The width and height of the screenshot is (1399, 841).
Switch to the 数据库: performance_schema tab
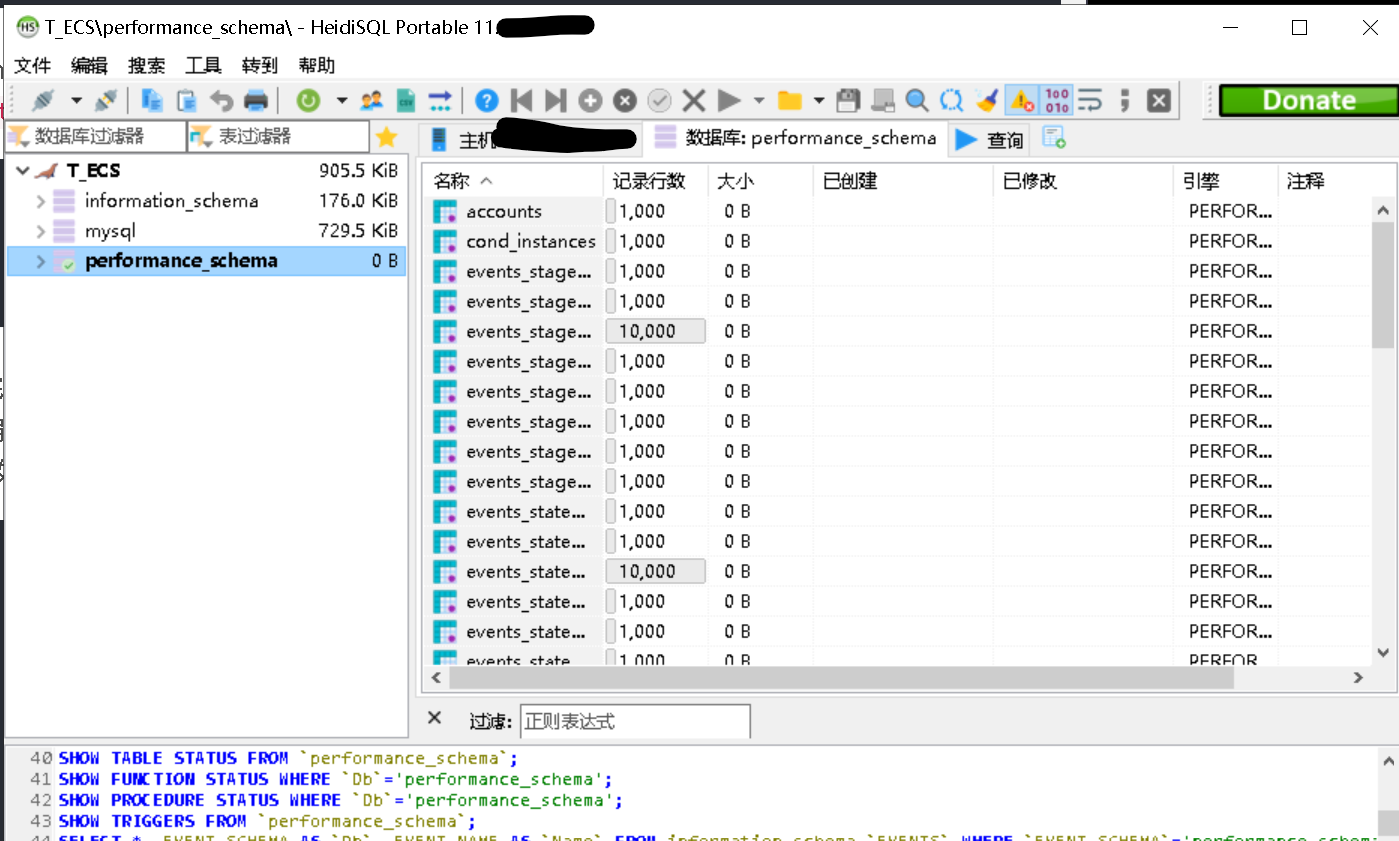[x=796, y=138]
